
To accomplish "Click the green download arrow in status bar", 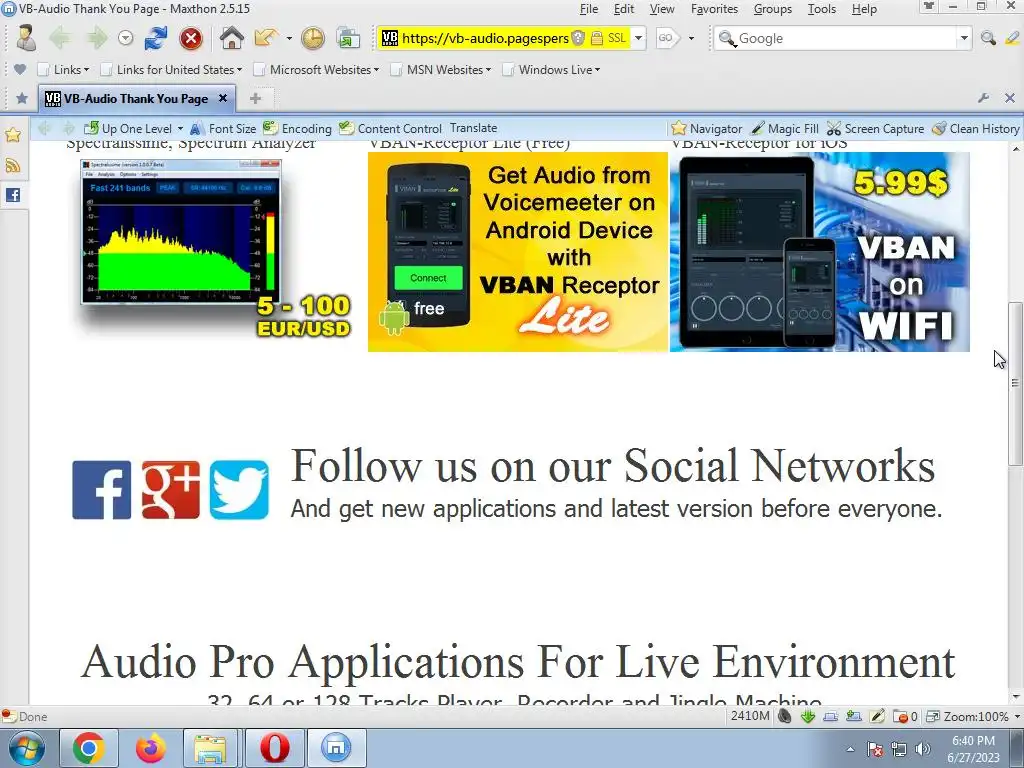I will coord(808,716).
